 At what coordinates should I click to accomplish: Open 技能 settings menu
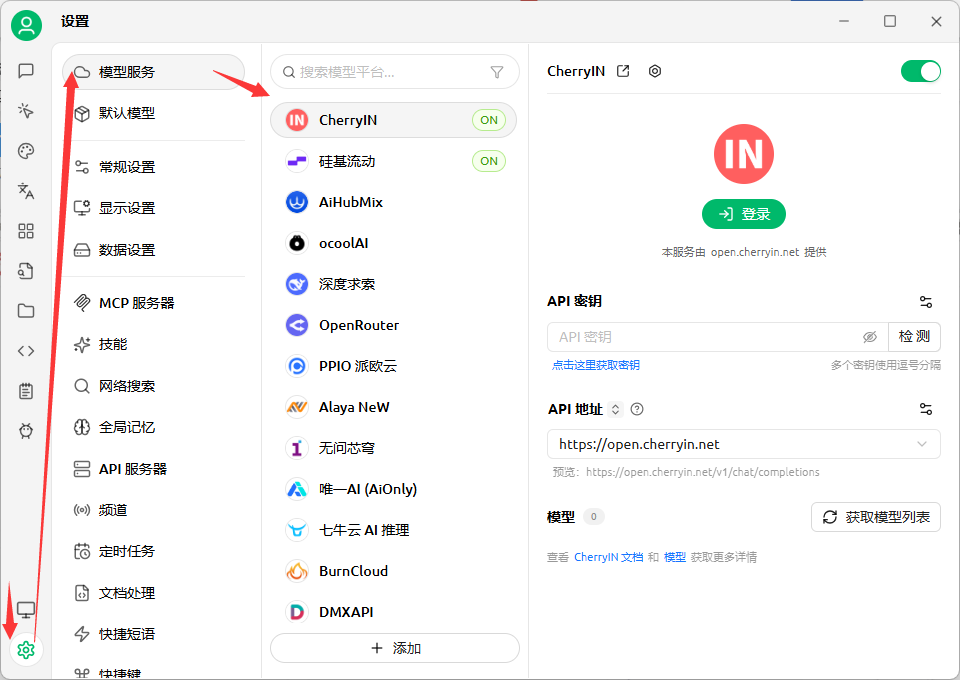(x=153, y=344)
